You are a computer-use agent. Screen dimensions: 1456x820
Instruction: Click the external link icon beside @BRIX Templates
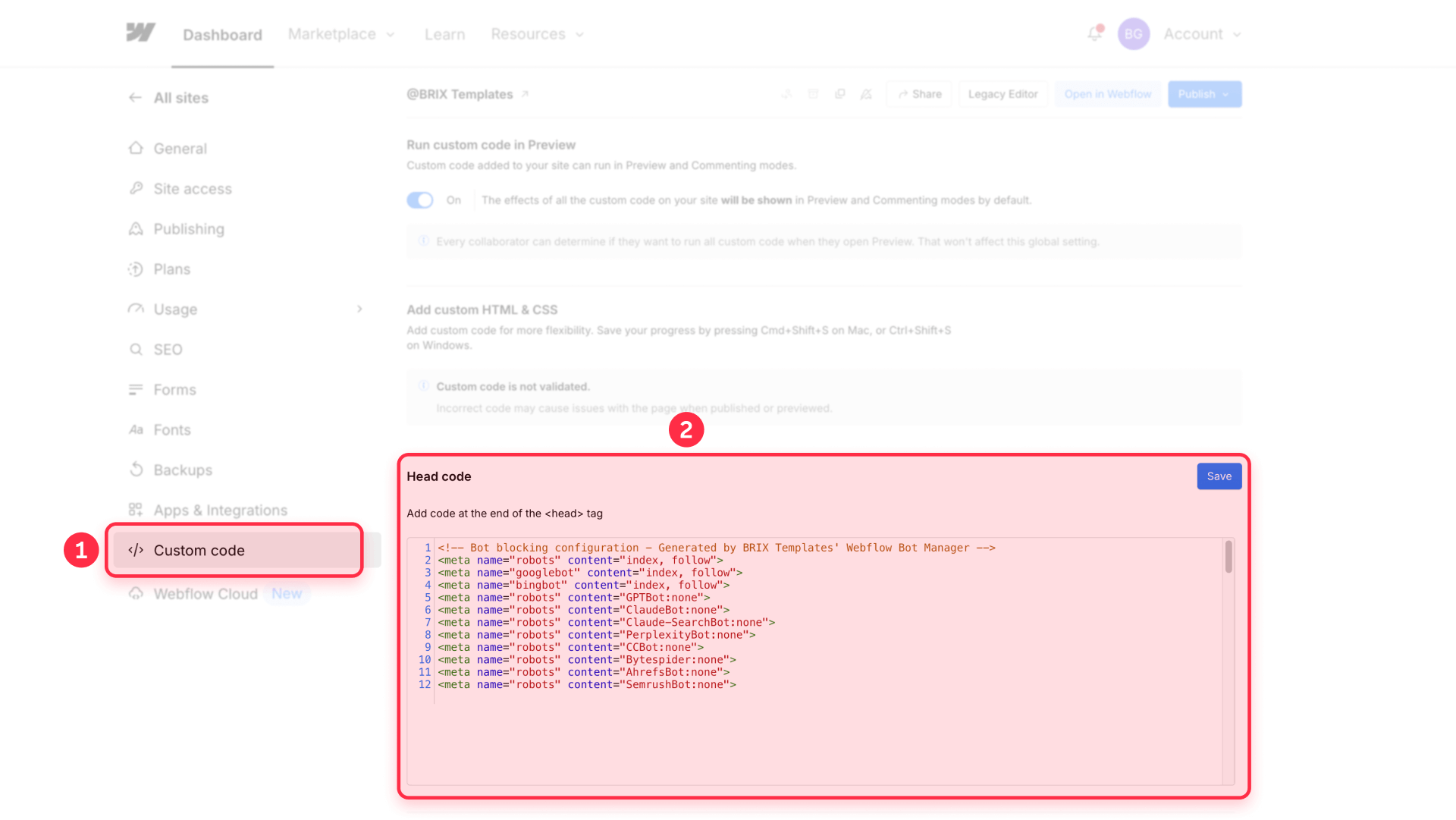tap(525, 94)
